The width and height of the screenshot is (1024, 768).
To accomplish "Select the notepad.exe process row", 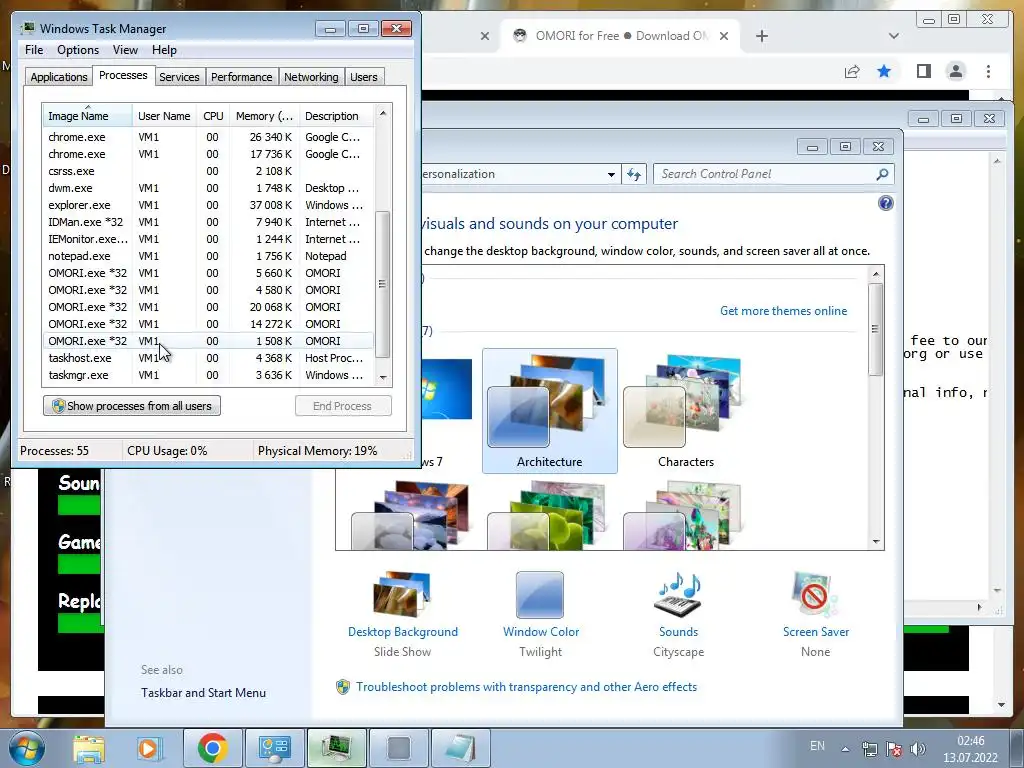I will pyautogui.click(x=208, y=256).
